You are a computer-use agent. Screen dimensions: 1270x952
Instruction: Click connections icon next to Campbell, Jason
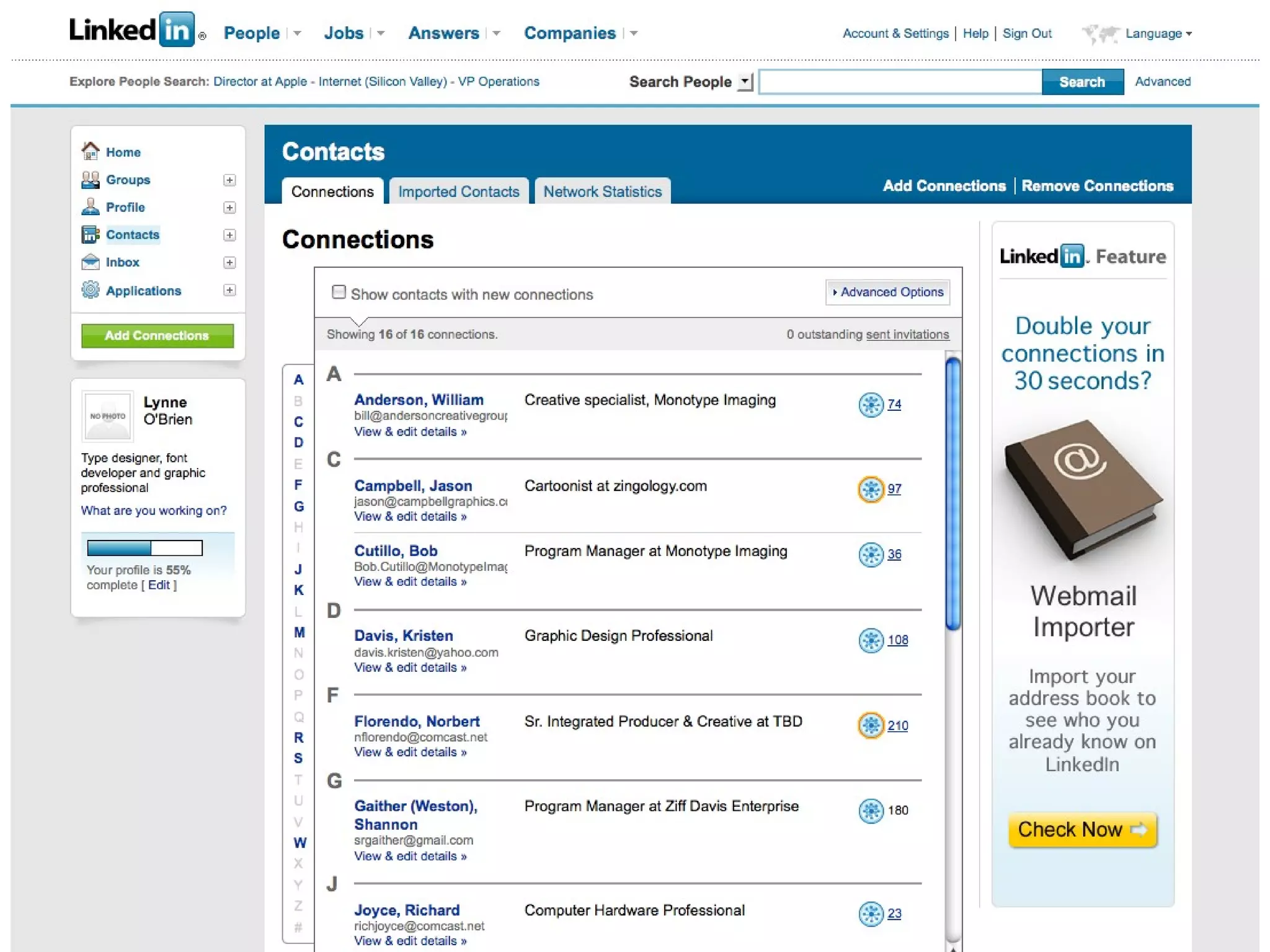(x=871, y=489)
